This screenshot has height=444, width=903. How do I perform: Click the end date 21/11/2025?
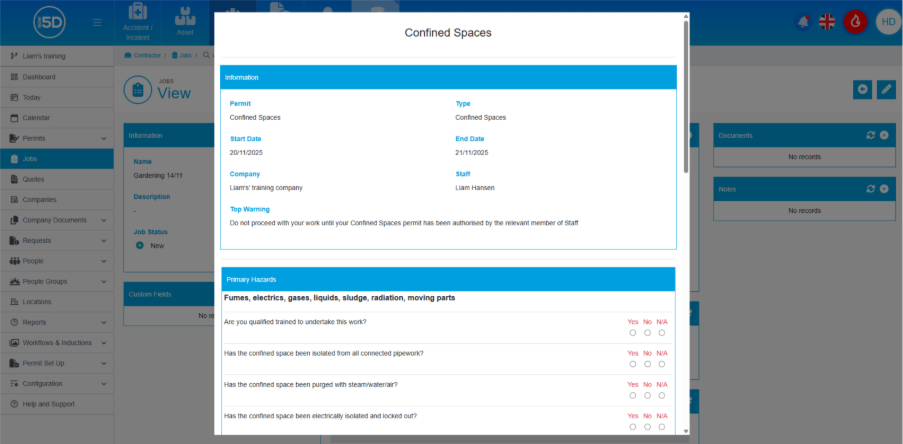[472, 153]
